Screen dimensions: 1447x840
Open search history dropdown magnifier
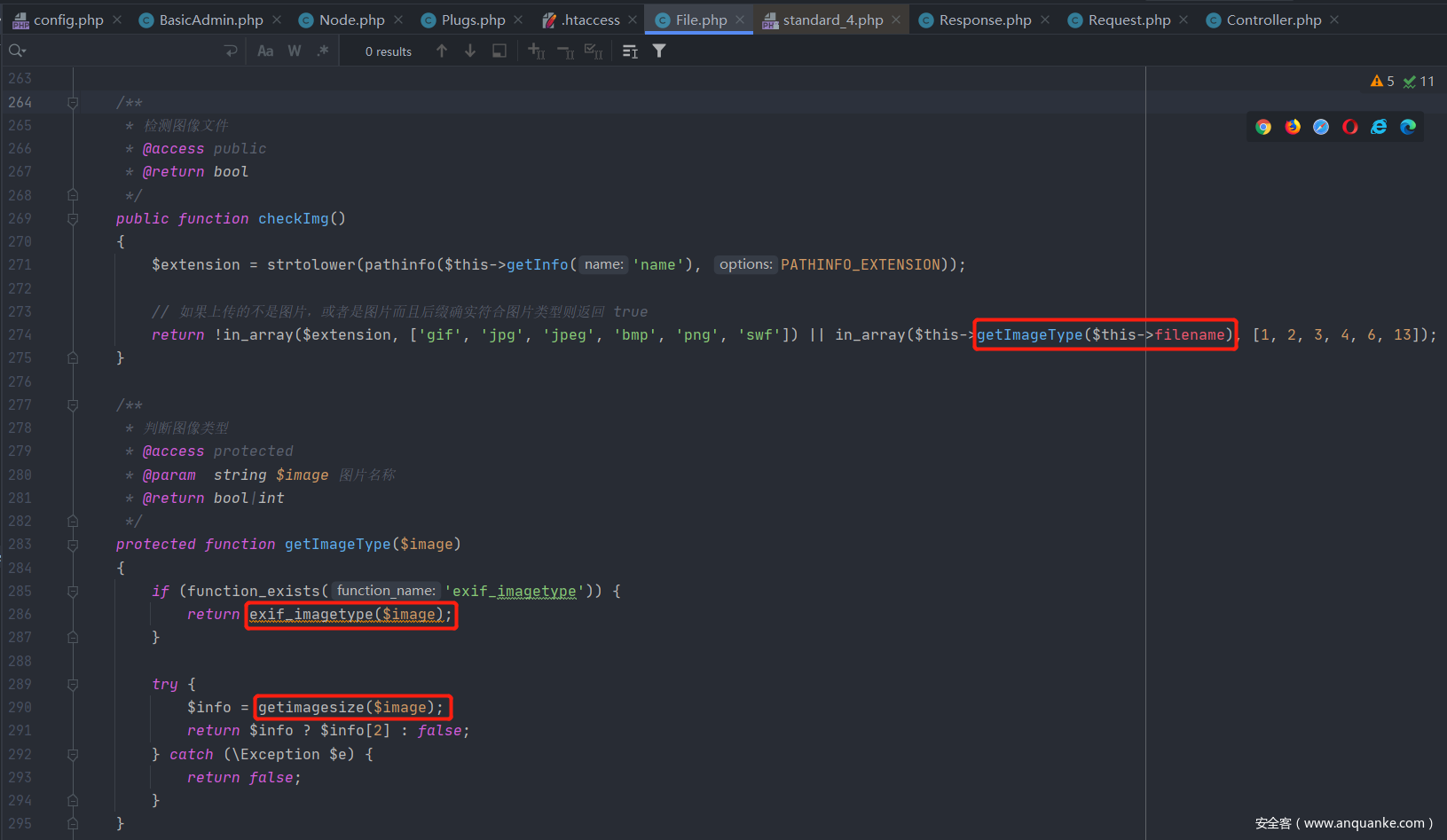pos(17,51)
